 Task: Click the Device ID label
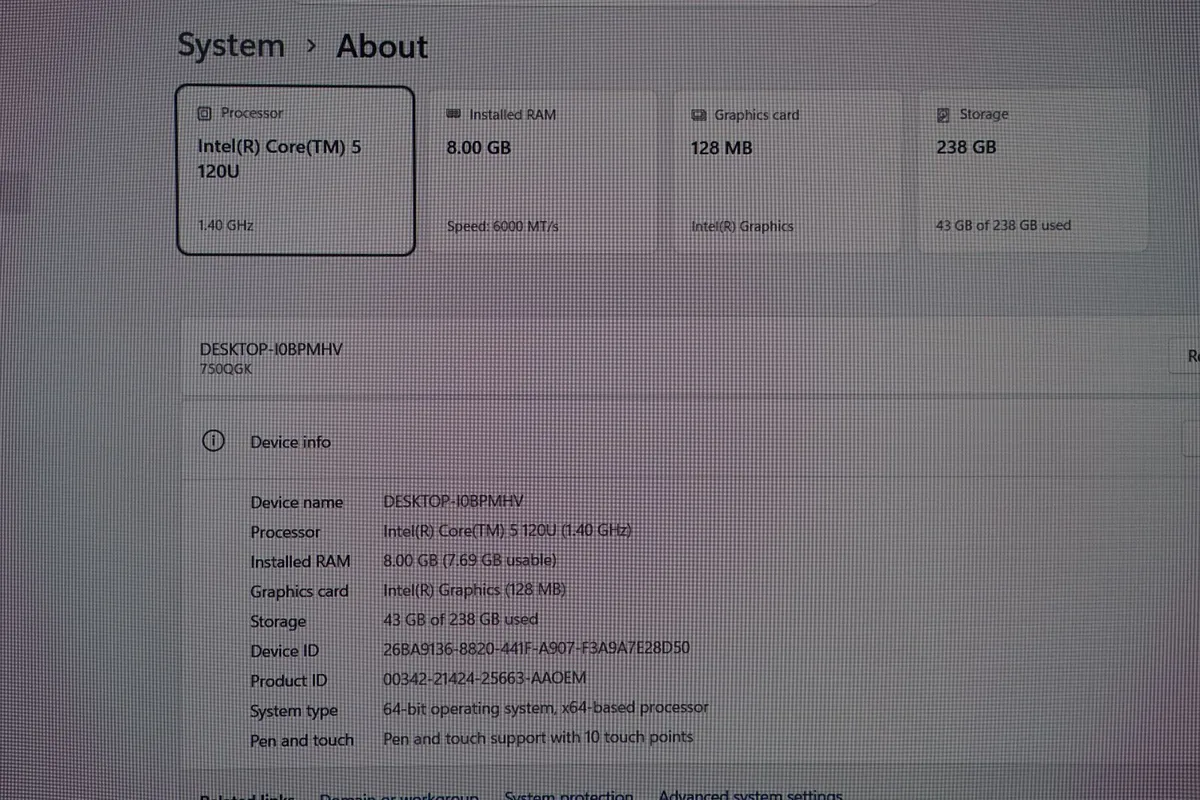click(x=285, y=651)
